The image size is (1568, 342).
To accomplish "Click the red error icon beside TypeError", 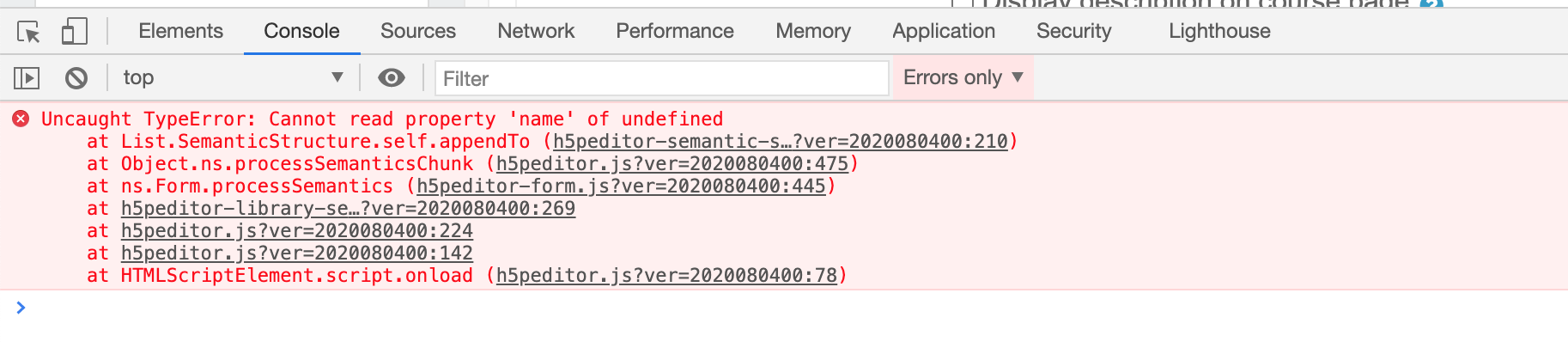I will [x=21, y=119].
